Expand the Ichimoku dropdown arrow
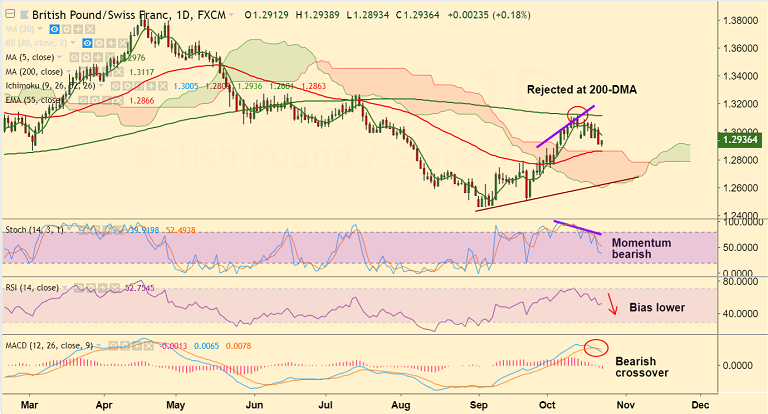This screenshot has width=768, height=414. point(101,85)
